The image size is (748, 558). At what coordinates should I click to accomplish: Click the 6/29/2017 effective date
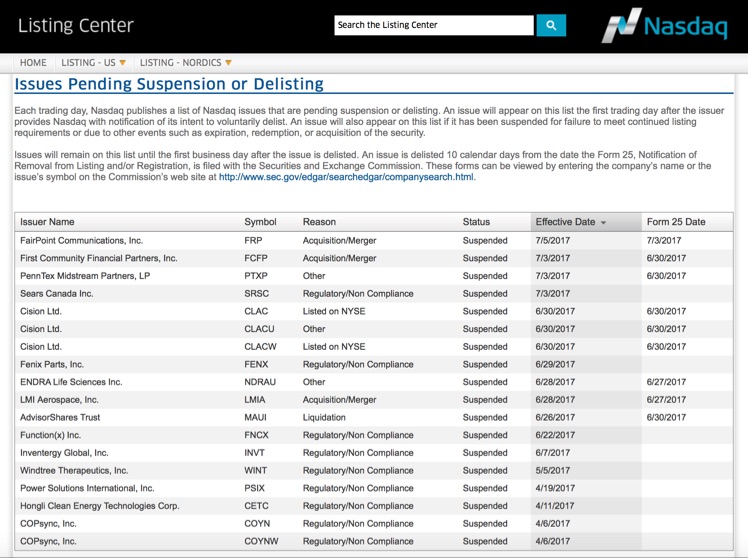[555, 364]
